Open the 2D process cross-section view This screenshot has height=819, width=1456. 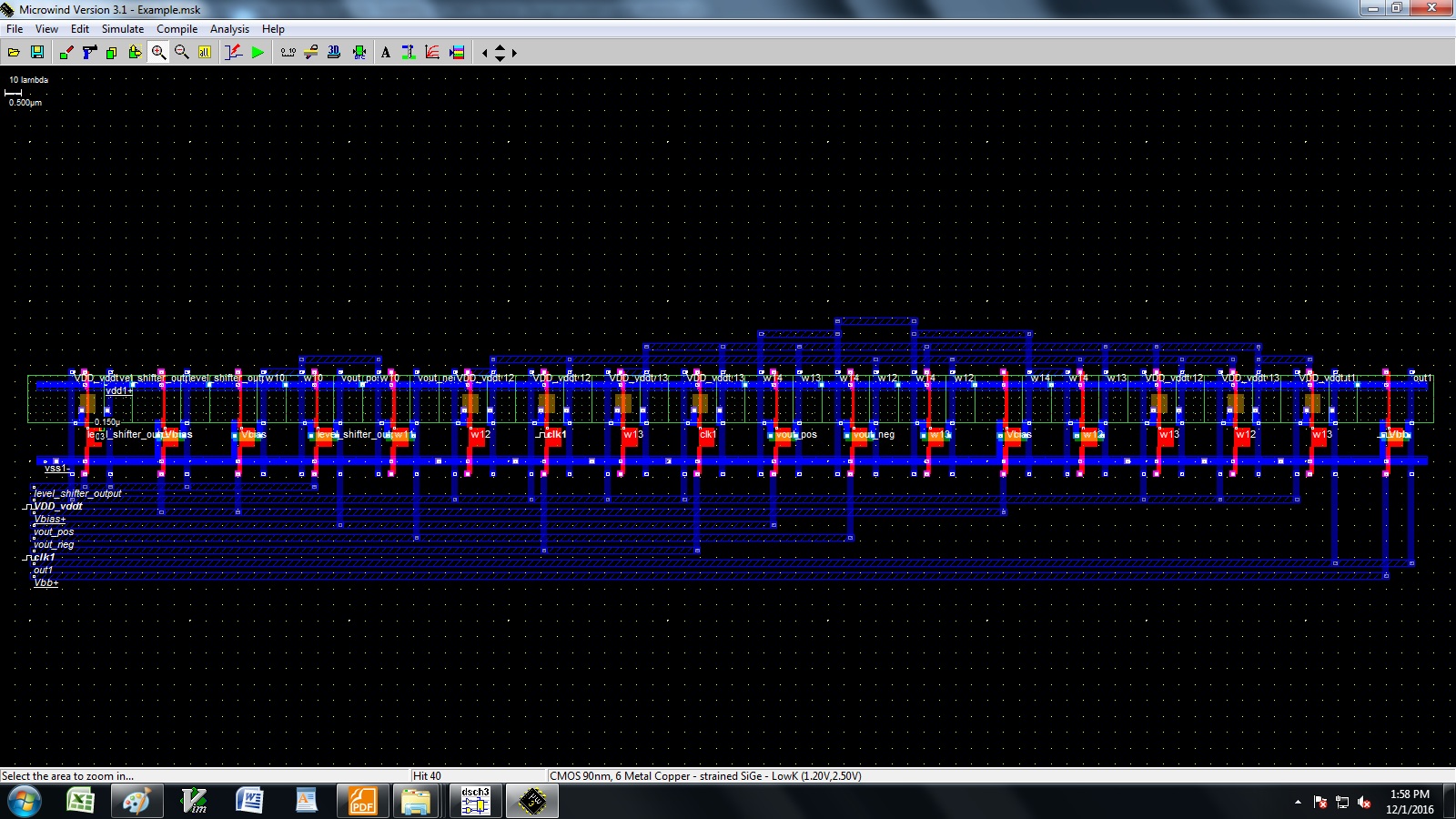coord(311,53)
